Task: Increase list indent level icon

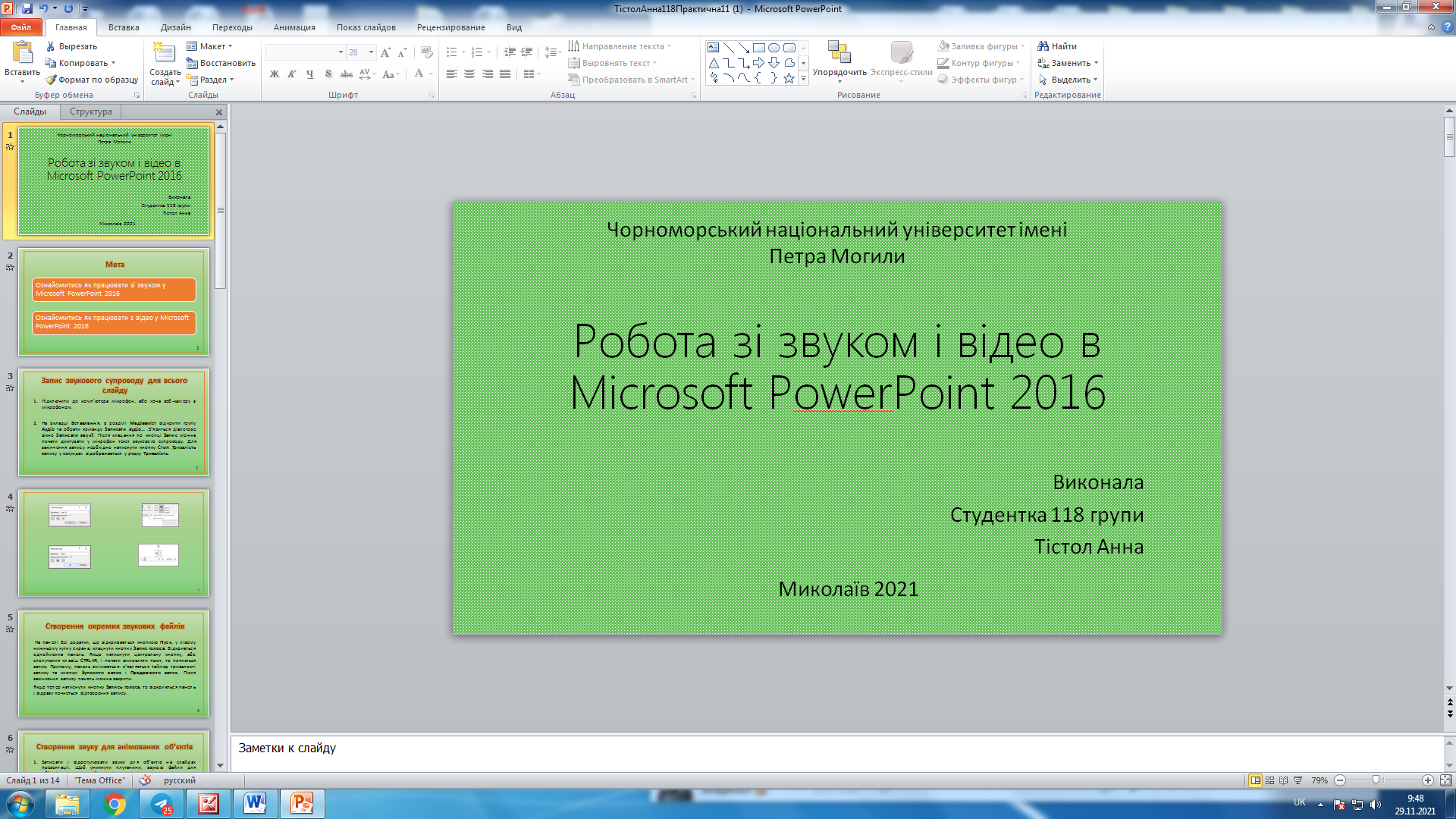Action: pos(526,52)
